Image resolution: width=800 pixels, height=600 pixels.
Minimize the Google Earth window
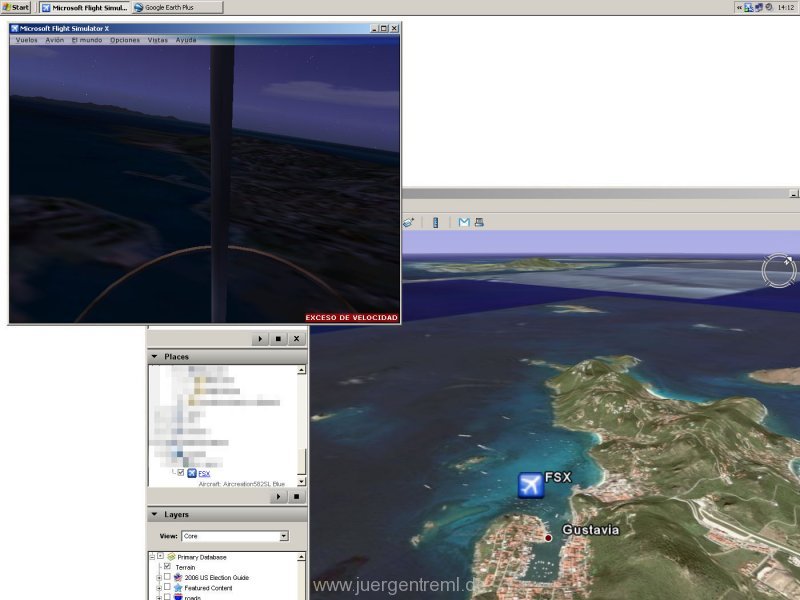click(x=793, y=193)
